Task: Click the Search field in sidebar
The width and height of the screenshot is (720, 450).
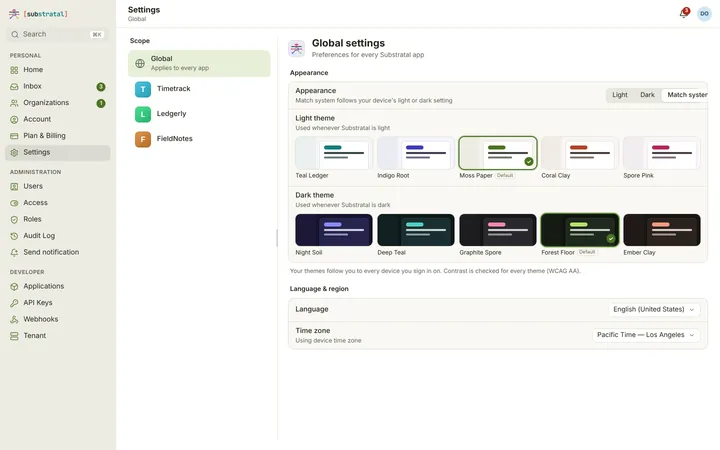Action: (x=58, y=34)
